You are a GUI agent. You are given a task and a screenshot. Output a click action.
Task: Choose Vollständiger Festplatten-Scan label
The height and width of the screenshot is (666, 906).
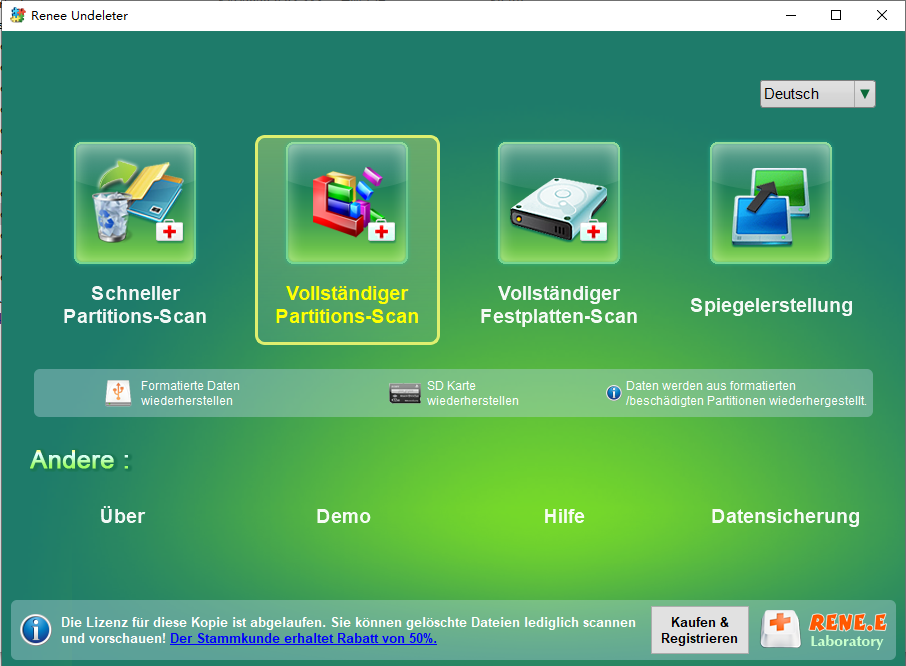pos(559,304)
